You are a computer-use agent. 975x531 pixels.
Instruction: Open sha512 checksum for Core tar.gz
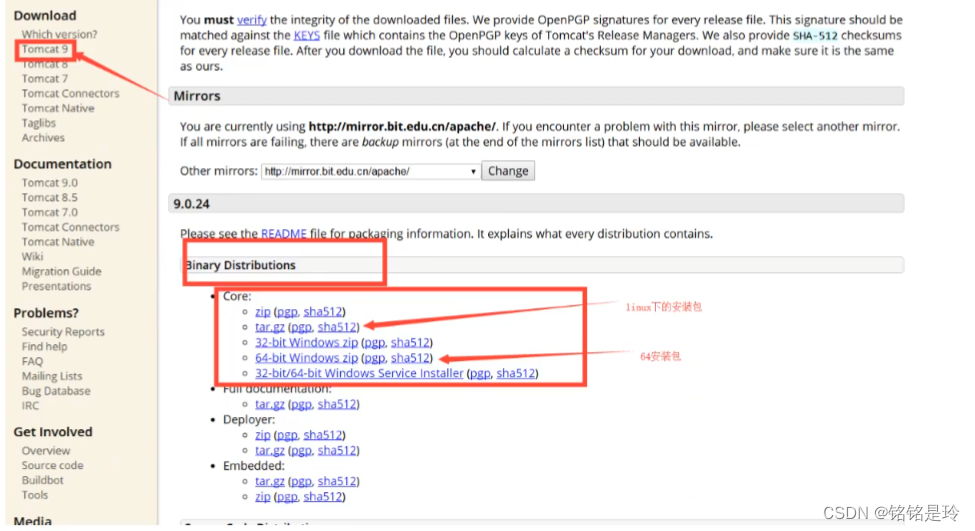337,327
